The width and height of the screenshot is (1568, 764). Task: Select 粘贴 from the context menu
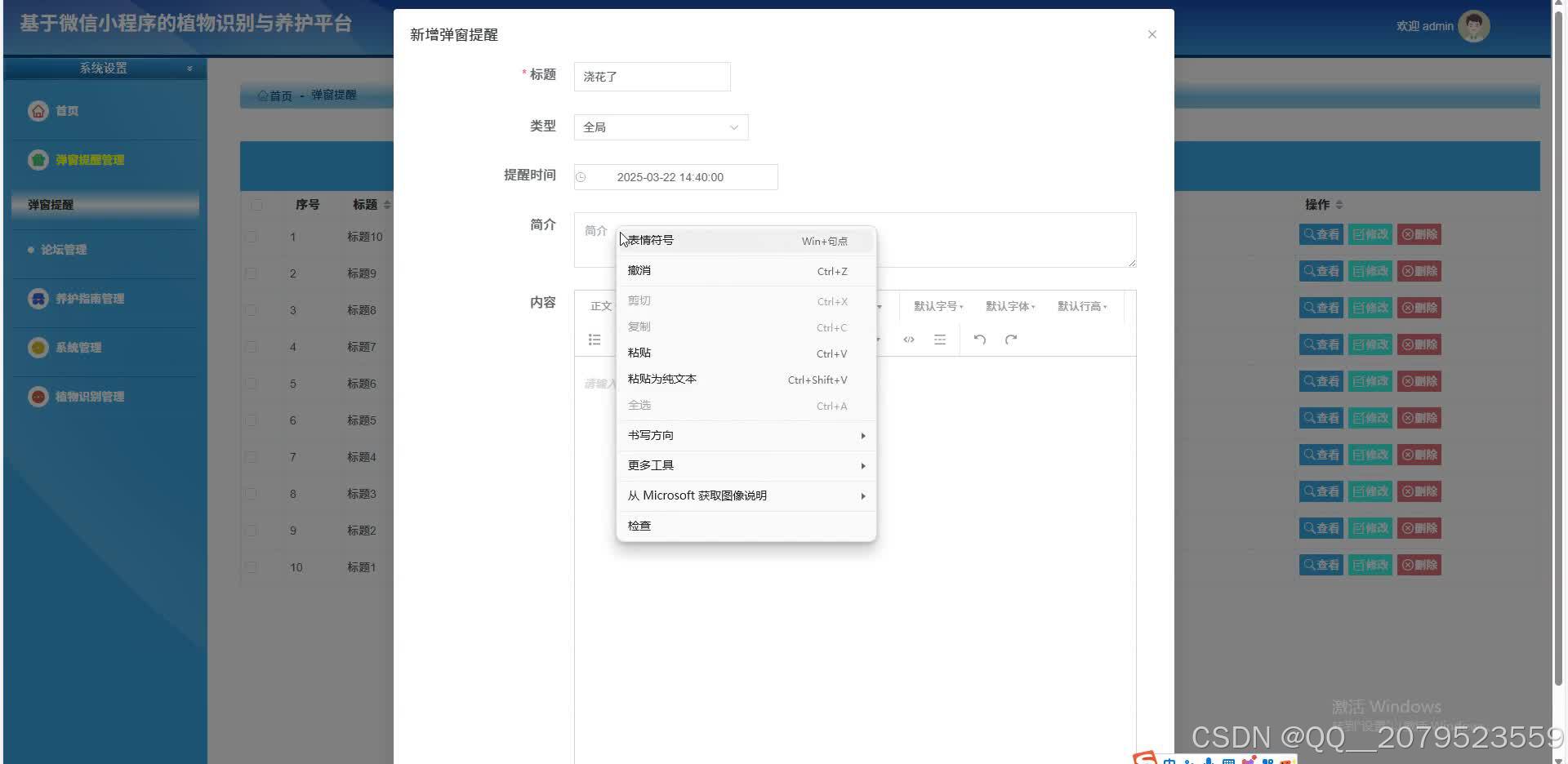639,353
